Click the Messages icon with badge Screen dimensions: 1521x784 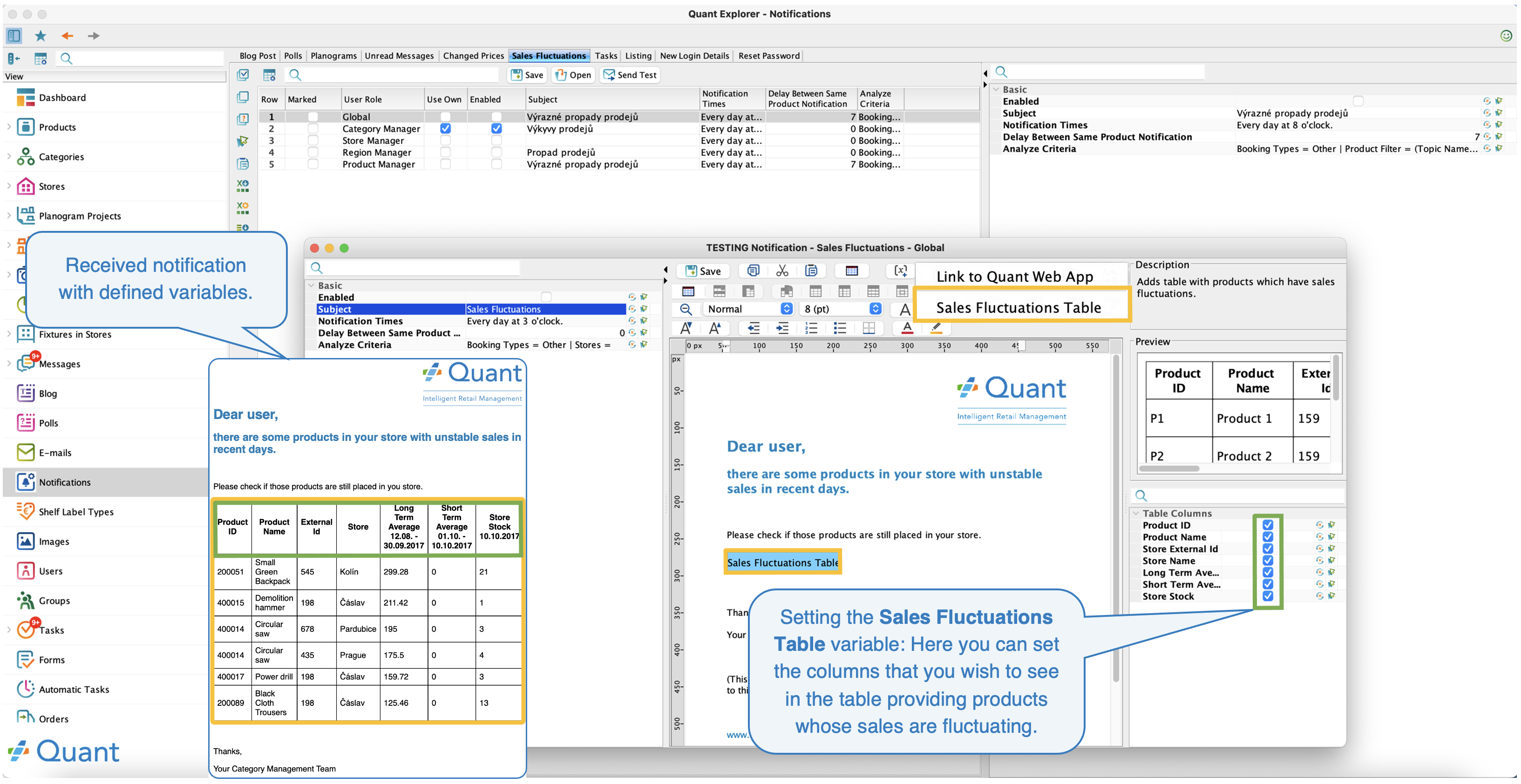[26, 363]
